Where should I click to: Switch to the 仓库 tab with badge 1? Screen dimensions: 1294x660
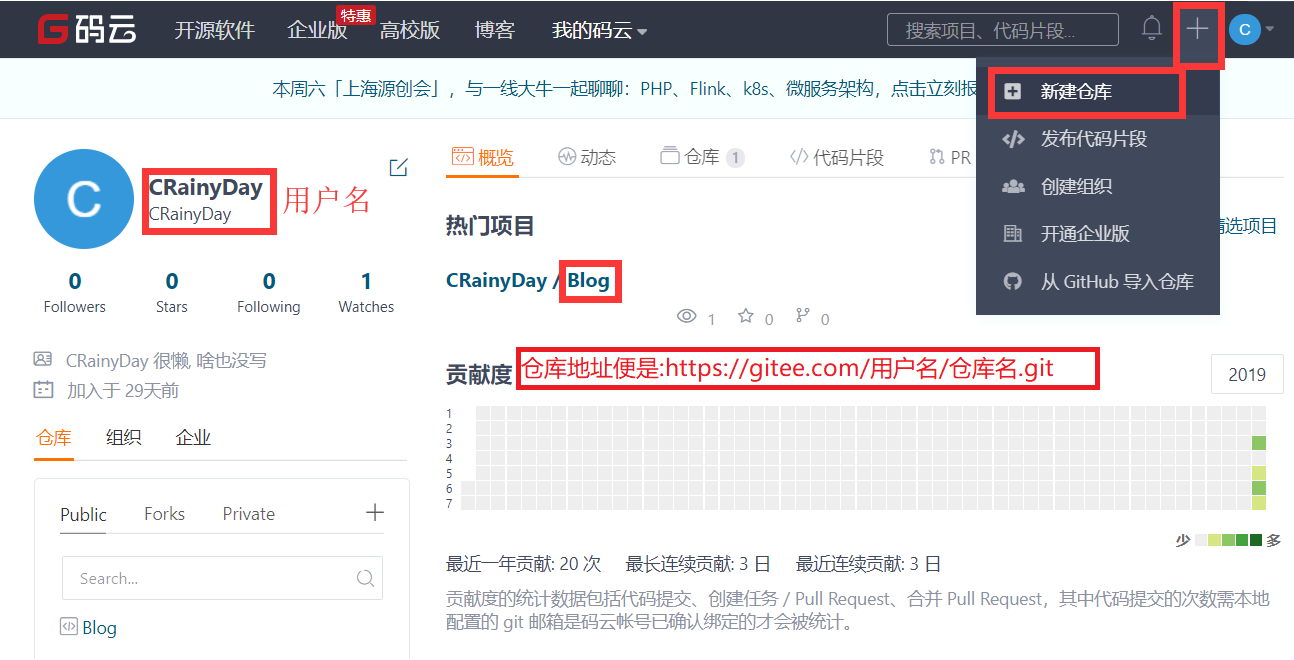pos(703,157)
